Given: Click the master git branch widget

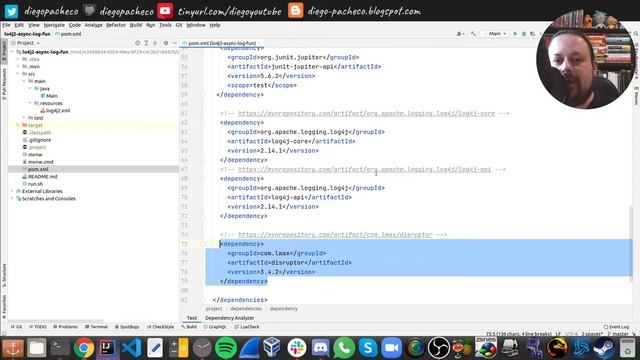Looking at the screenshot, I should 618,334.
